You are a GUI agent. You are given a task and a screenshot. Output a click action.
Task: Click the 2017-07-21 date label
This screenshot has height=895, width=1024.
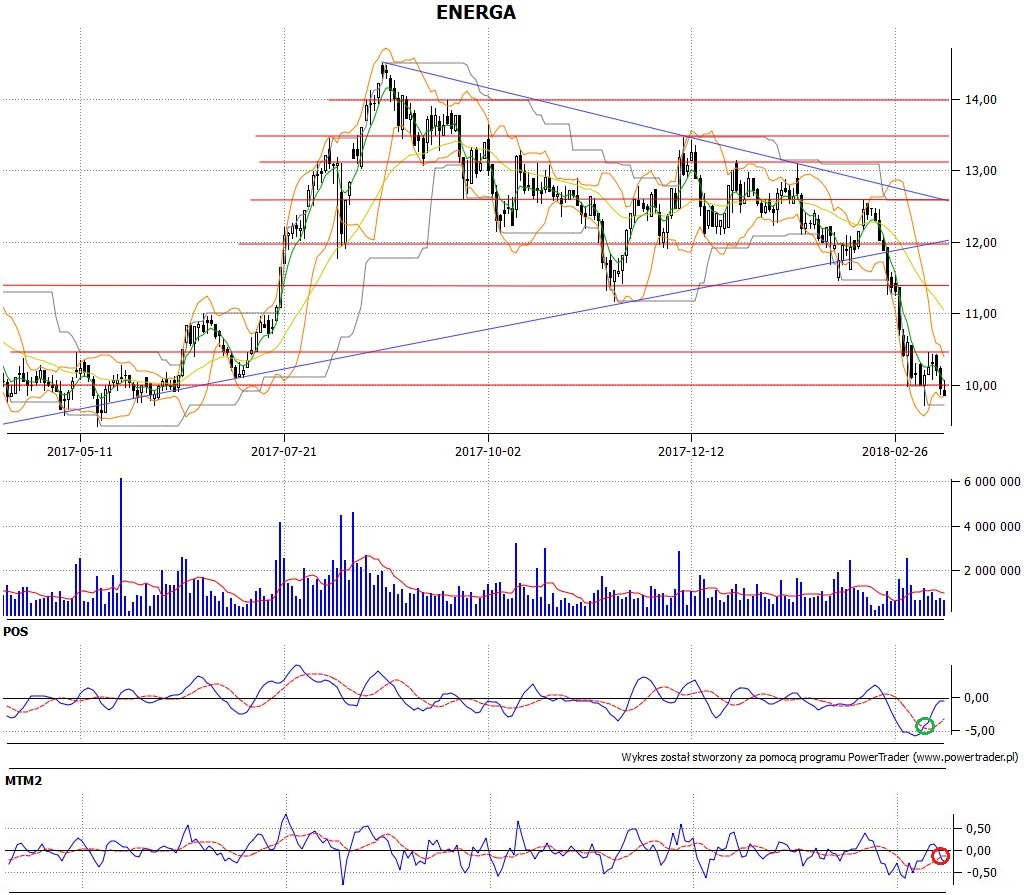point(283,451)
